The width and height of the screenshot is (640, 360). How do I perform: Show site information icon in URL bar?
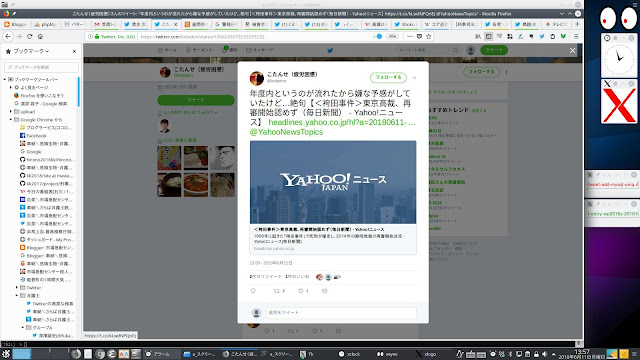(x=90, y=36)
